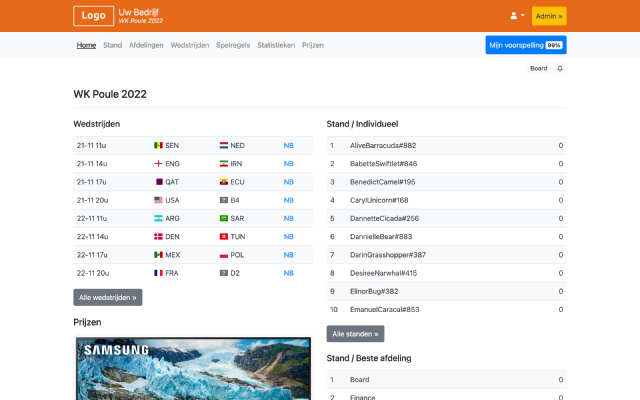Go to the Stand menu item
Viewport: 640px width, 400px height.
click(x=113, y=45)
